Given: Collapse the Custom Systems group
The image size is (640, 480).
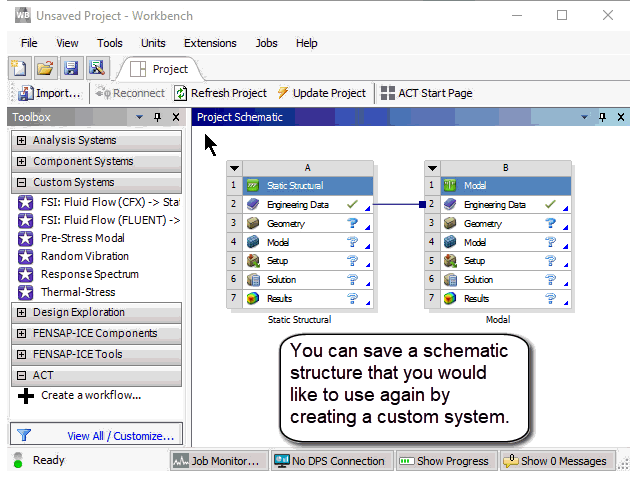Looking at the screenshot, I should click(x=21, y=182).
